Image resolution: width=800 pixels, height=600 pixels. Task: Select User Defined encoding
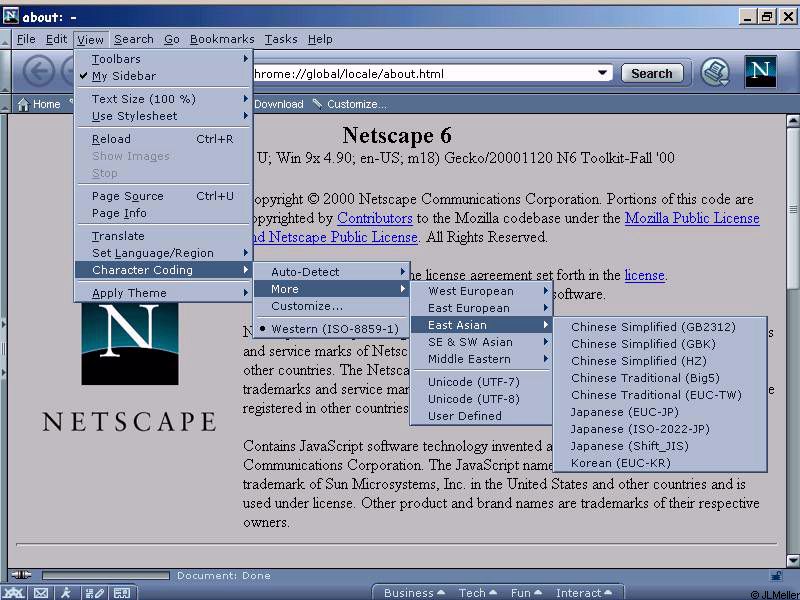[481, 416]
